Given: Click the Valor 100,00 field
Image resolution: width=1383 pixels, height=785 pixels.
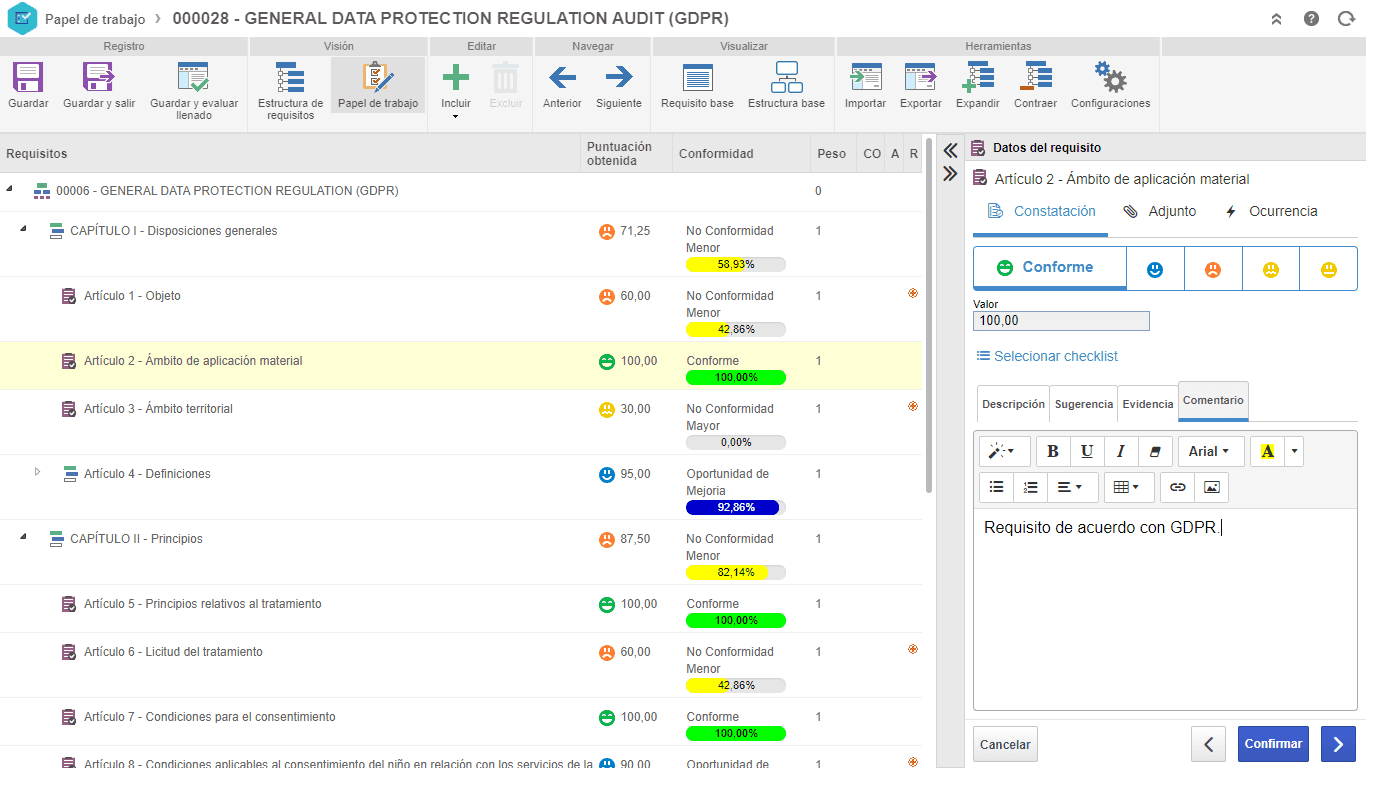Looking at the screenshot, I should pyautogui.click(x=1061, y=321).
